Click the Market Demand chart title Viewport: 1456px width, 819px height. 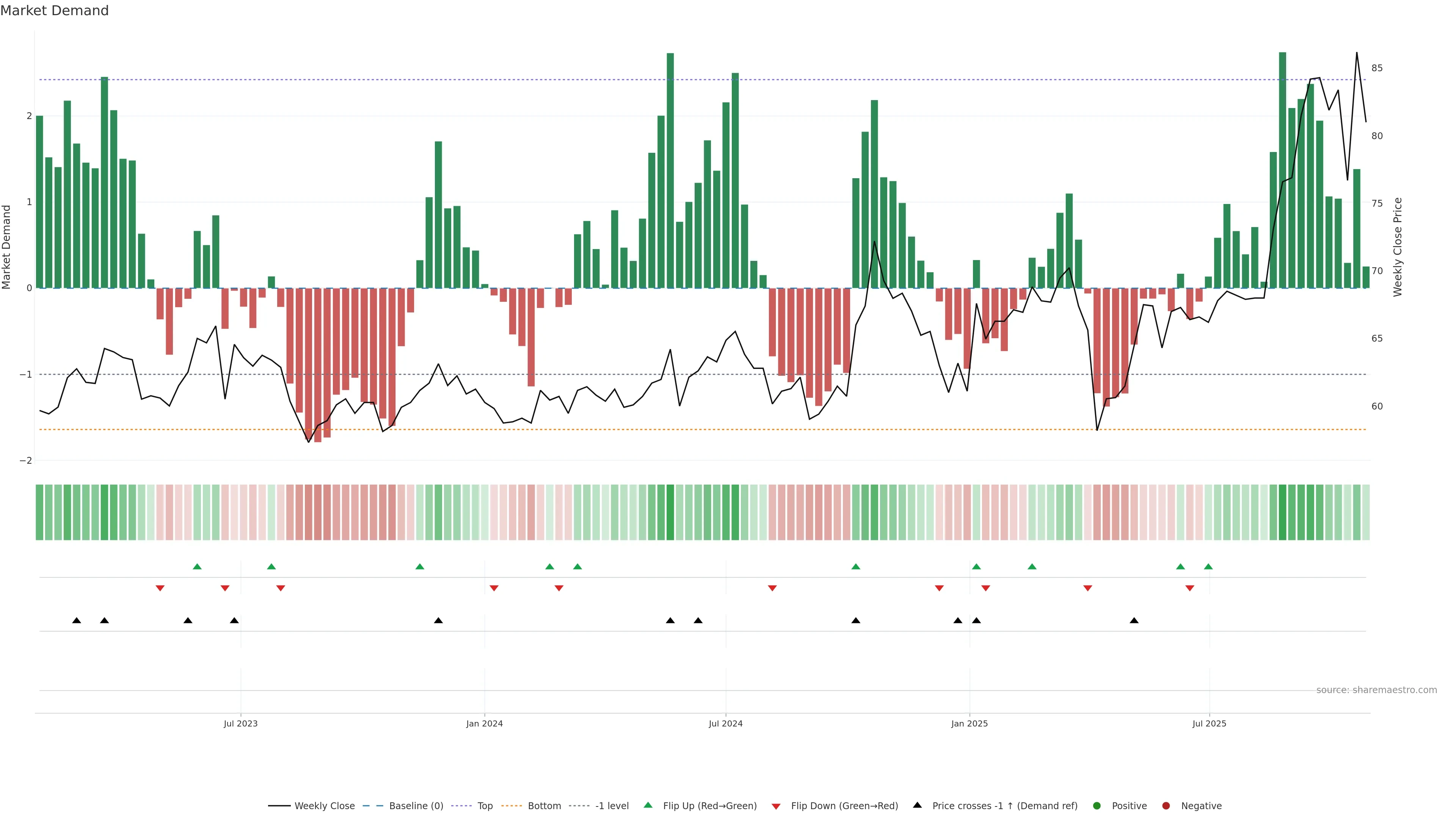(x=54, y=11)
